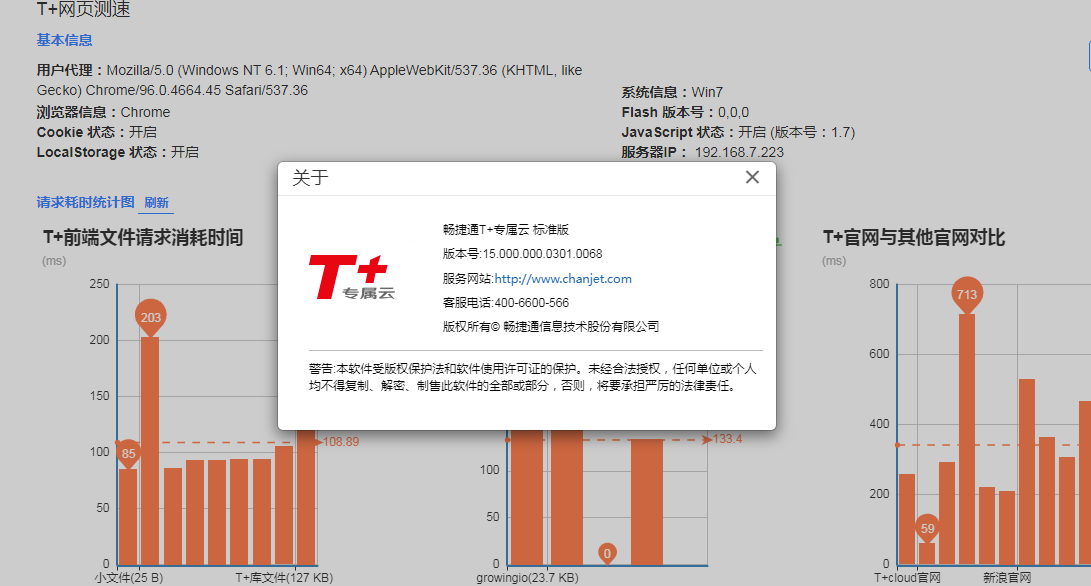The width and height of the screenshot is (1091, 586).
Task: Click the T+前端文件请求消耗时间 chart title
Action: click(143, 237)
